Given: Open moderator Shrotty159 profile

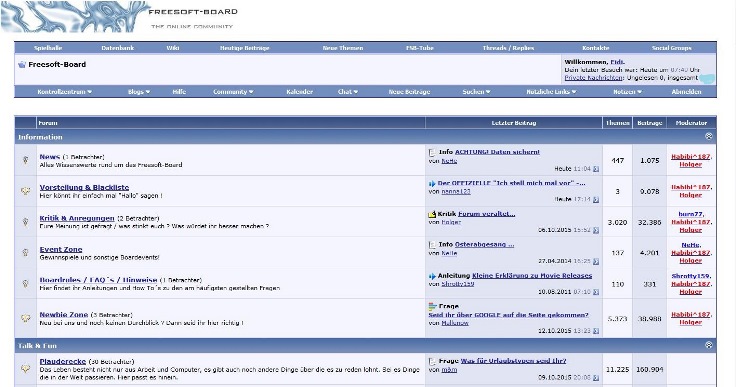Looking at the screenshot, I should (690, 276).
